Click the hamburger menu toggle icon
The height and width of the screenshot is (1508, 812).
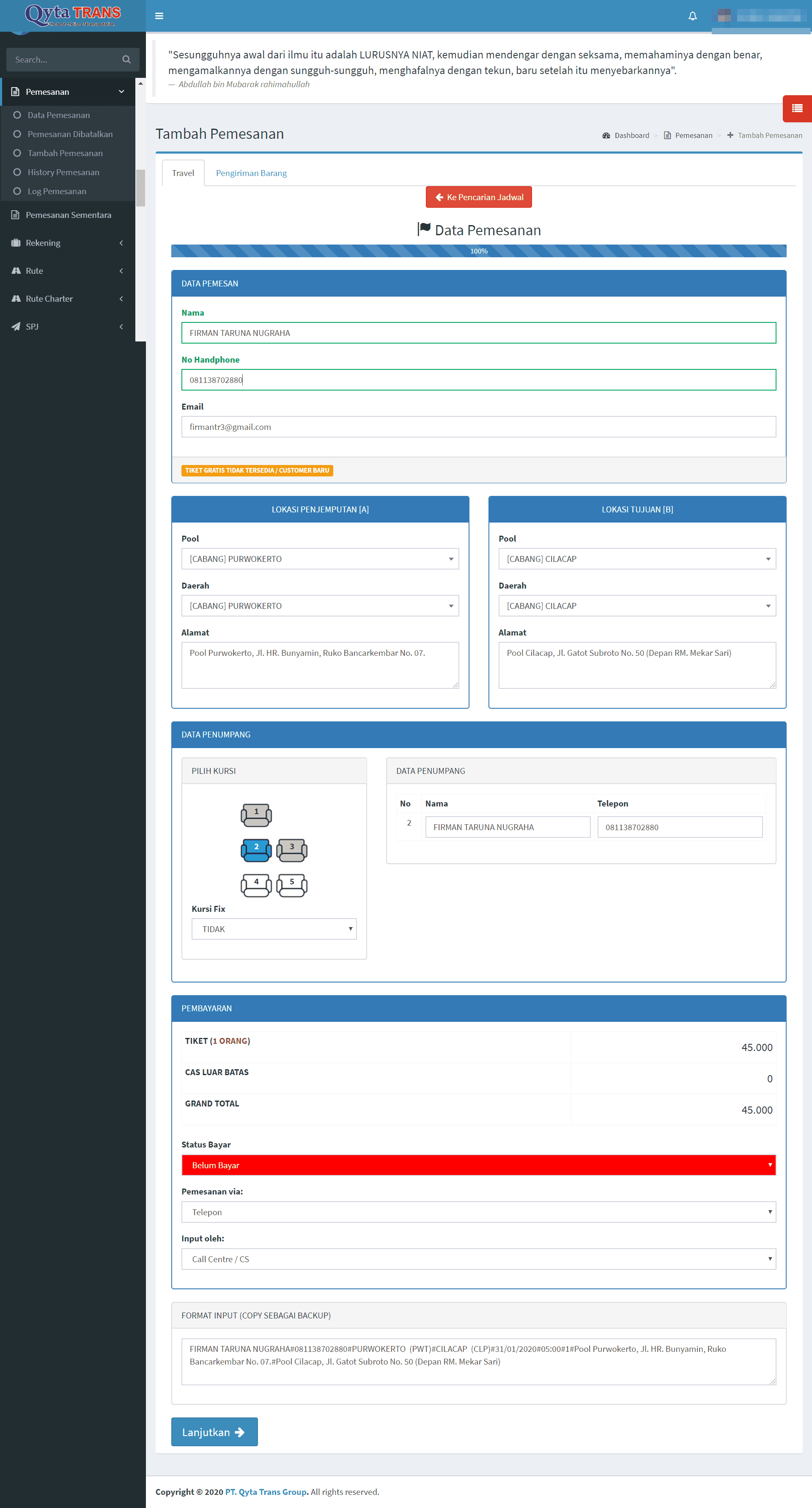click(159, 16)
